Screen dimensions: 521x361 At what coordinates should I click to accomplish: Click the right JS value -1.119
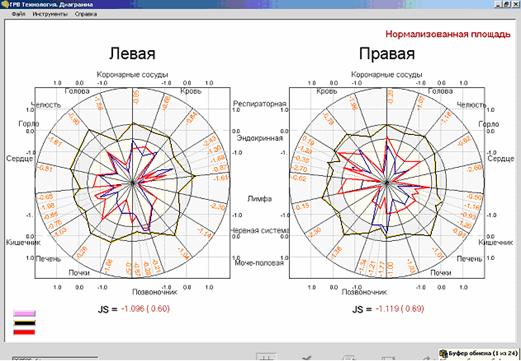tap(388, 309)
